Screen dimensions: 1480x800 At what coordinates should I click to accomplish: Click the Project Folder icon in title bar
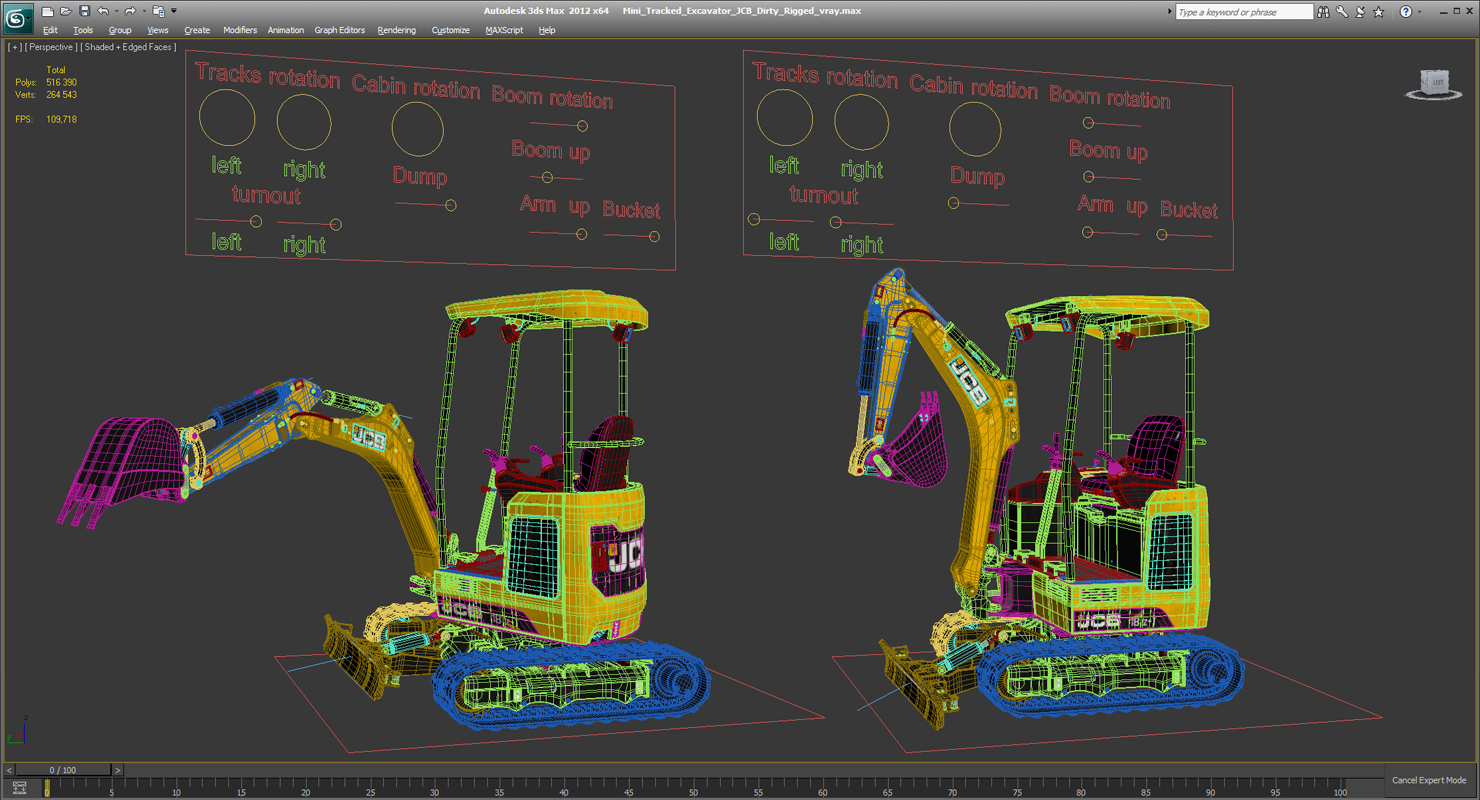157,11
